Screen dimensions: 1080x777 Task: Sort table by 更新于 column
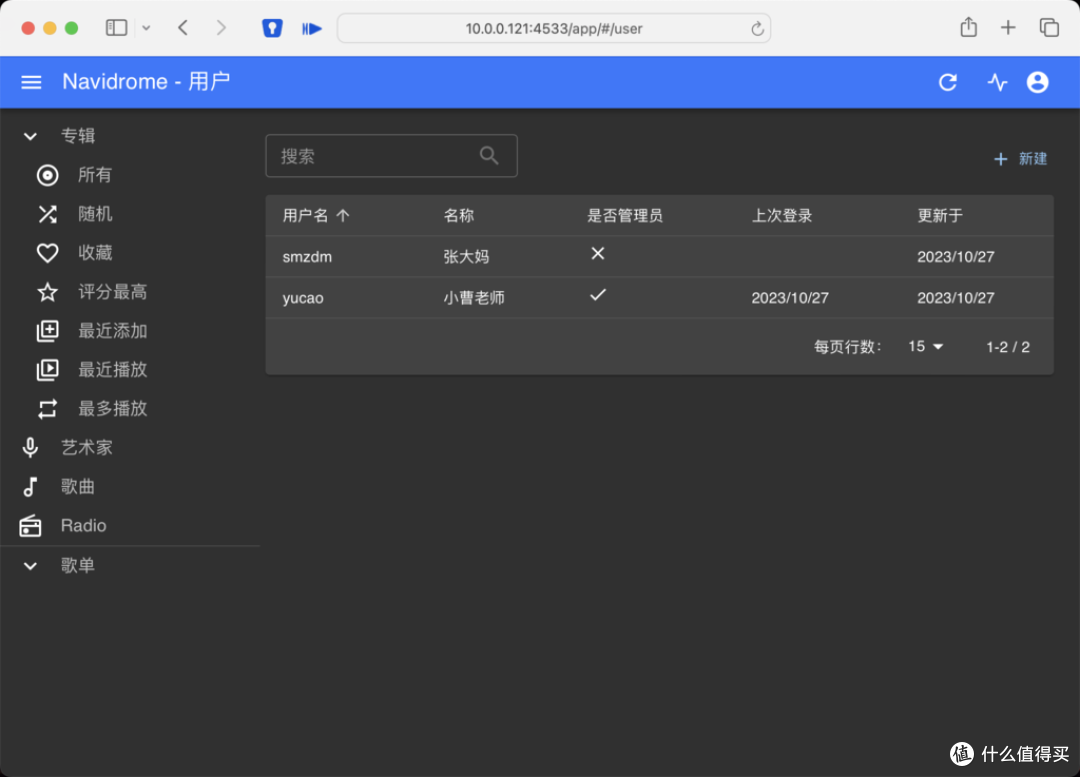coord(939,216)
